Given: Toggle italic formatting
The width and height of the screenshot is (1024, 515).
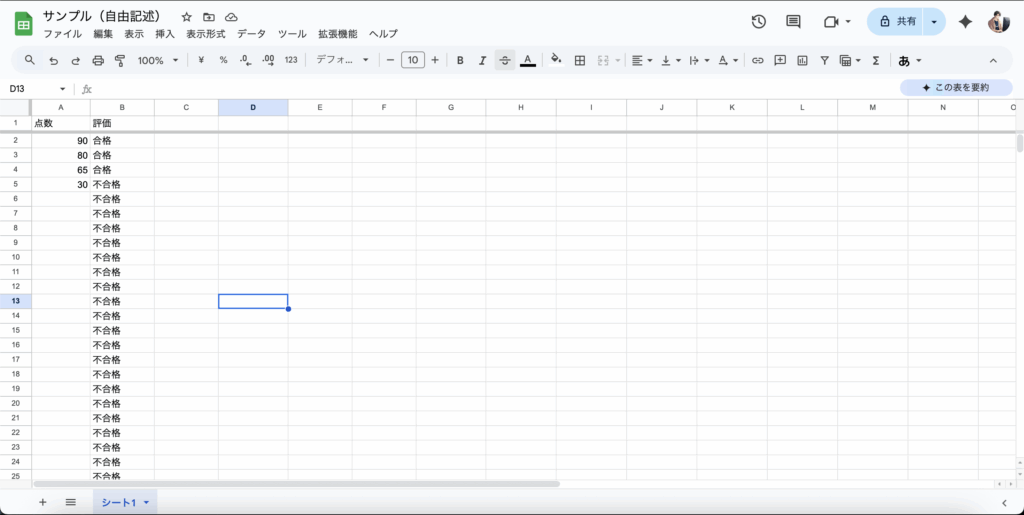Looking at the screenshot, I should tap(483, 60).
